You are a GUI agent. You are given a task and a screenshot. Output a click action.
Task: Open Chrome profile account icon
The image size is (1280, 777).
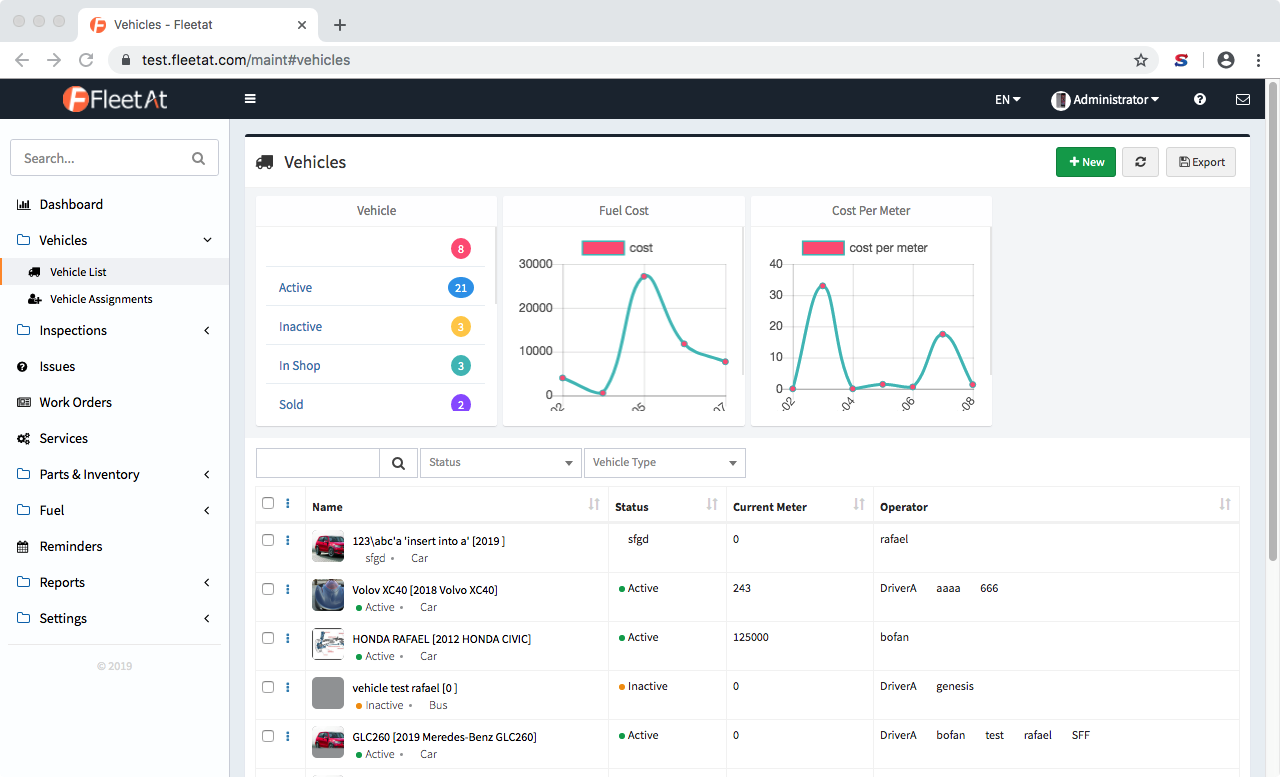[1226, 60]
